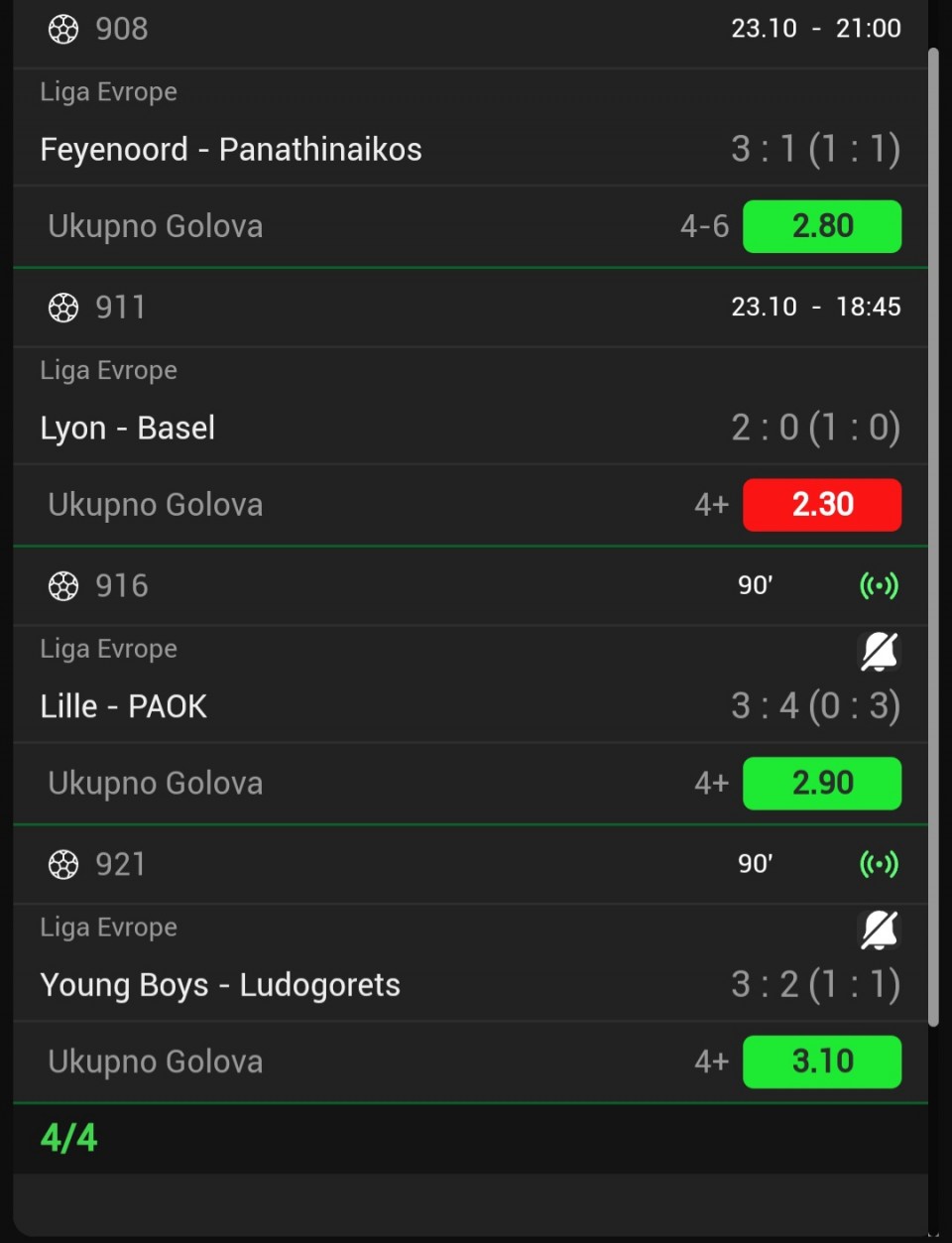Screen dimensions: 952x1243
Task: Select the 3.10 odds for Young Boys match
Action: pos(822,1062)
